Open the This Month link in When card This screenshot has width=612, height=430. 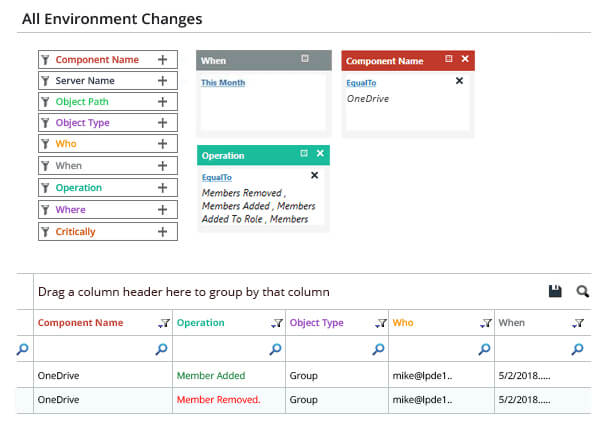tap(223, 83)
